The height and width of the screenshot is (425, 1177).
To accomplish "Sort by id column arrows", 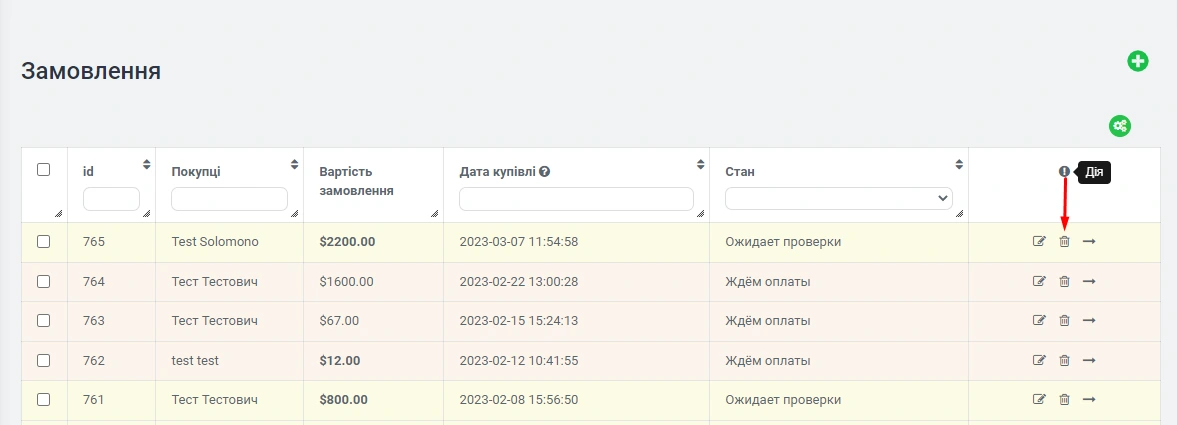I will click(x=147, y=164).
